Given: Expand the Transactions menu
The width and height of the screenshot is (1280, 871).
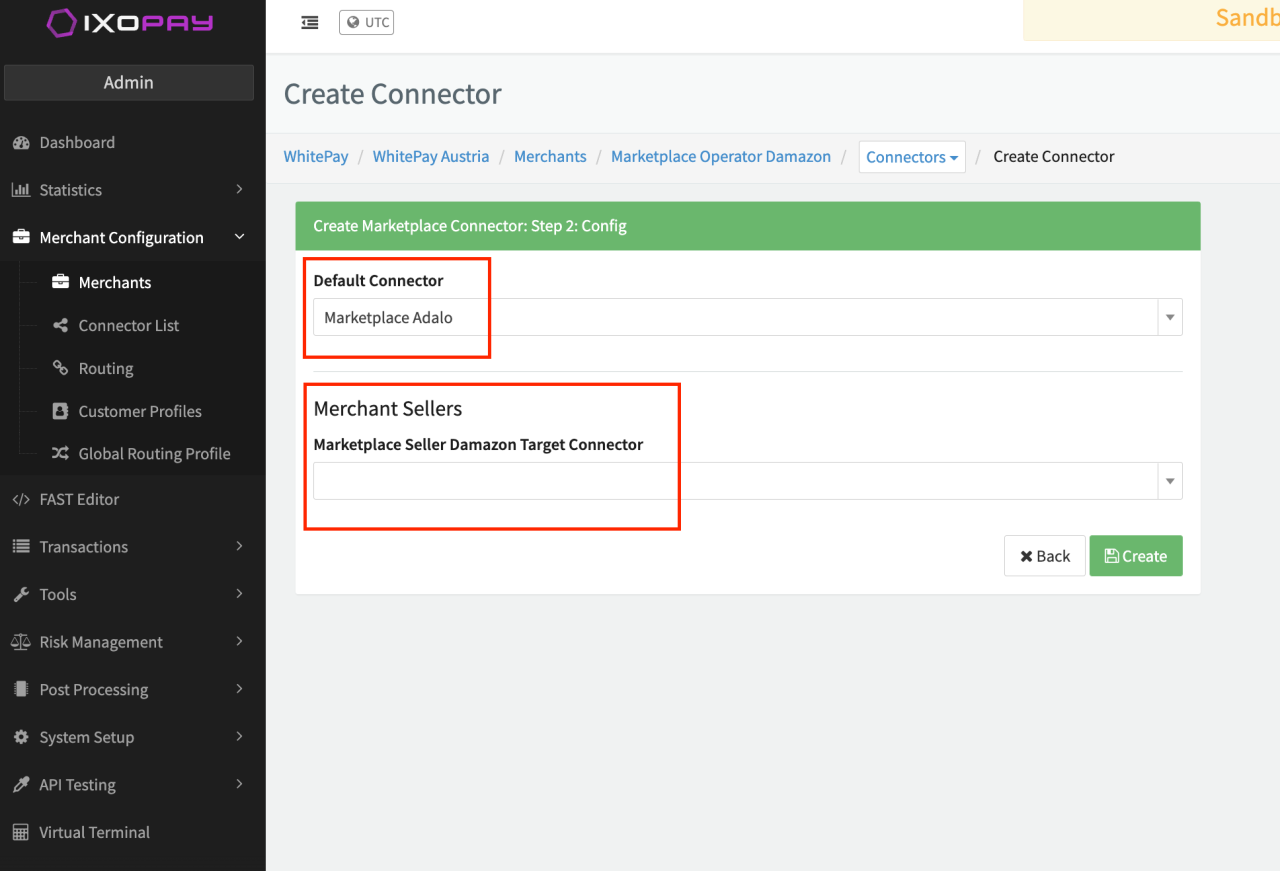Looking at the screenshot, I should (239, 546).
